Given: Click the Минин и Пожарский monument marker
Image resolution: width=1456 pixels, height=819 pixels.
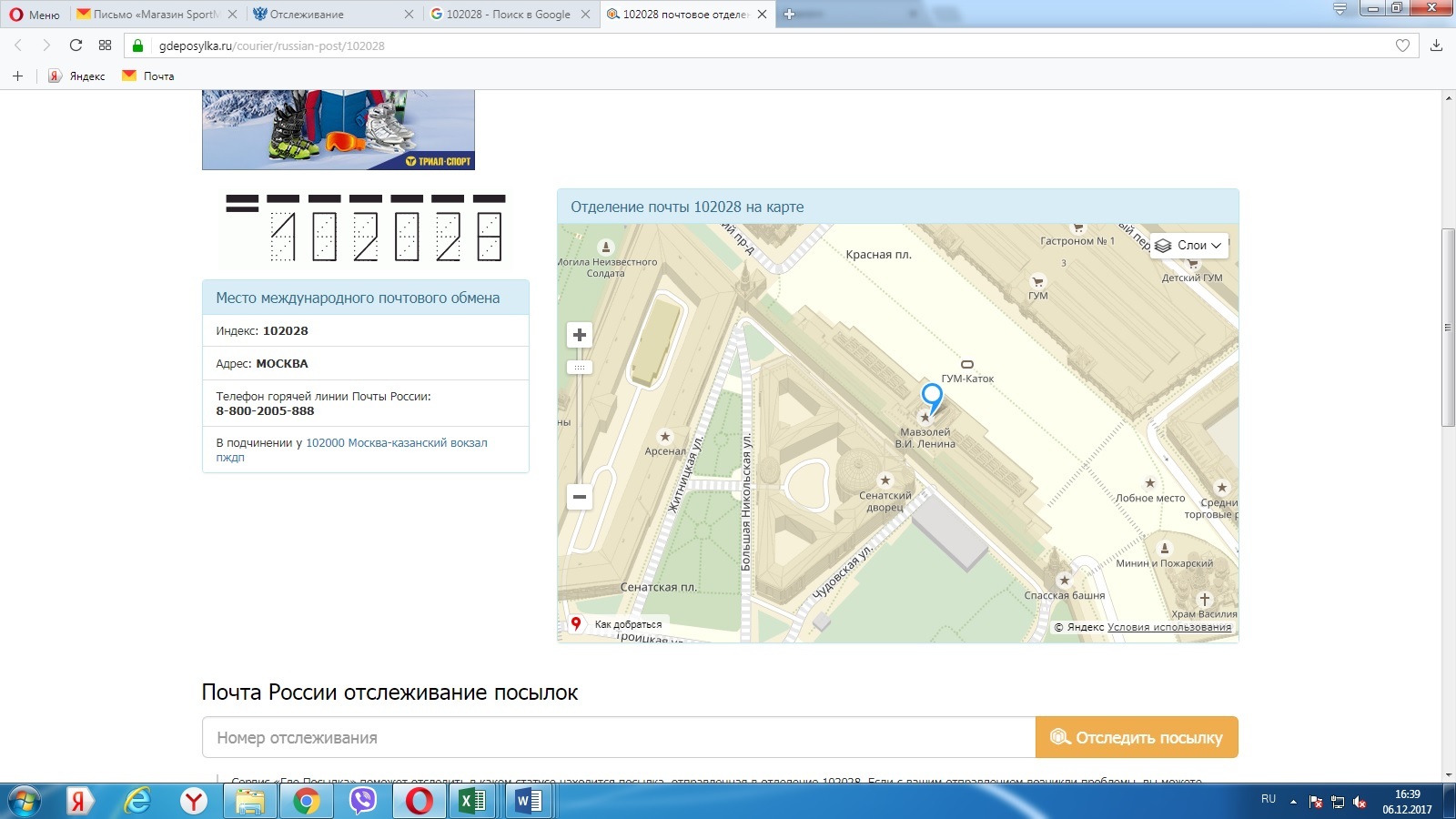Looking at the screenshot, I should (1165, 548).
